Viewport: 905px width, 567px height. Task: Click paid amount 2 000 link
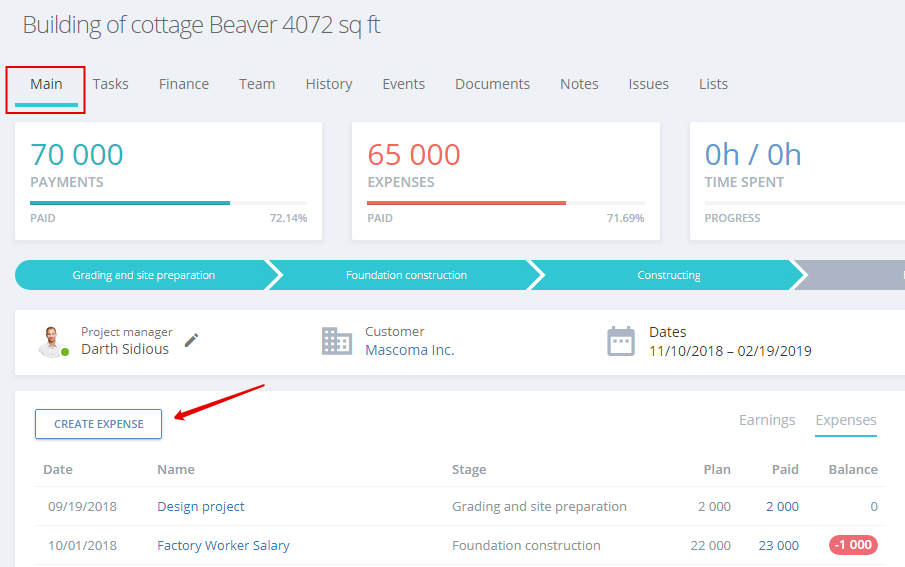782,506
